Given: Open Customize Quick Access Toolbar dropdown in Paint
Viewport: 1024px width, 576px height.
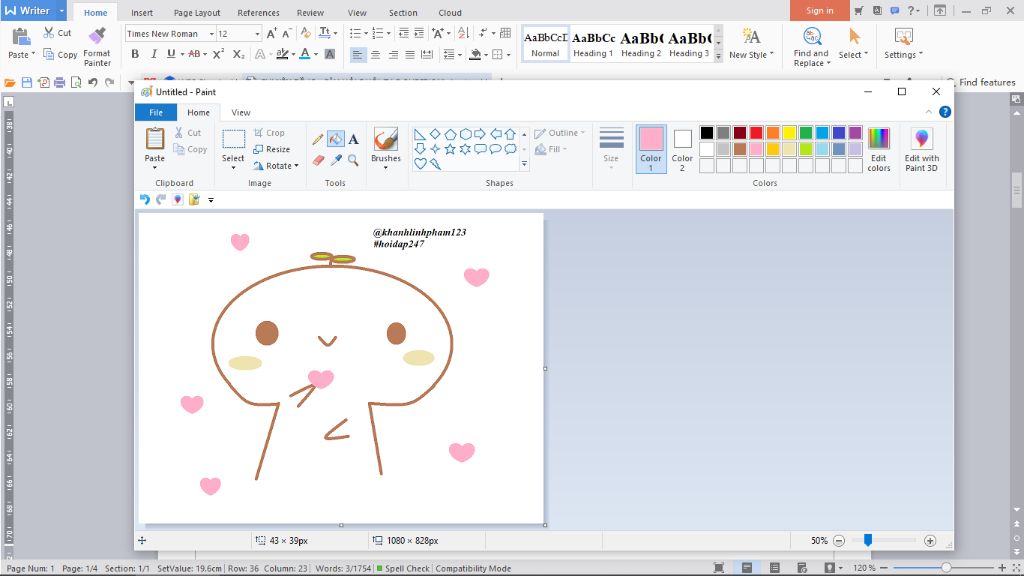Looking at the screenshot, I should [x=211, y=200].
